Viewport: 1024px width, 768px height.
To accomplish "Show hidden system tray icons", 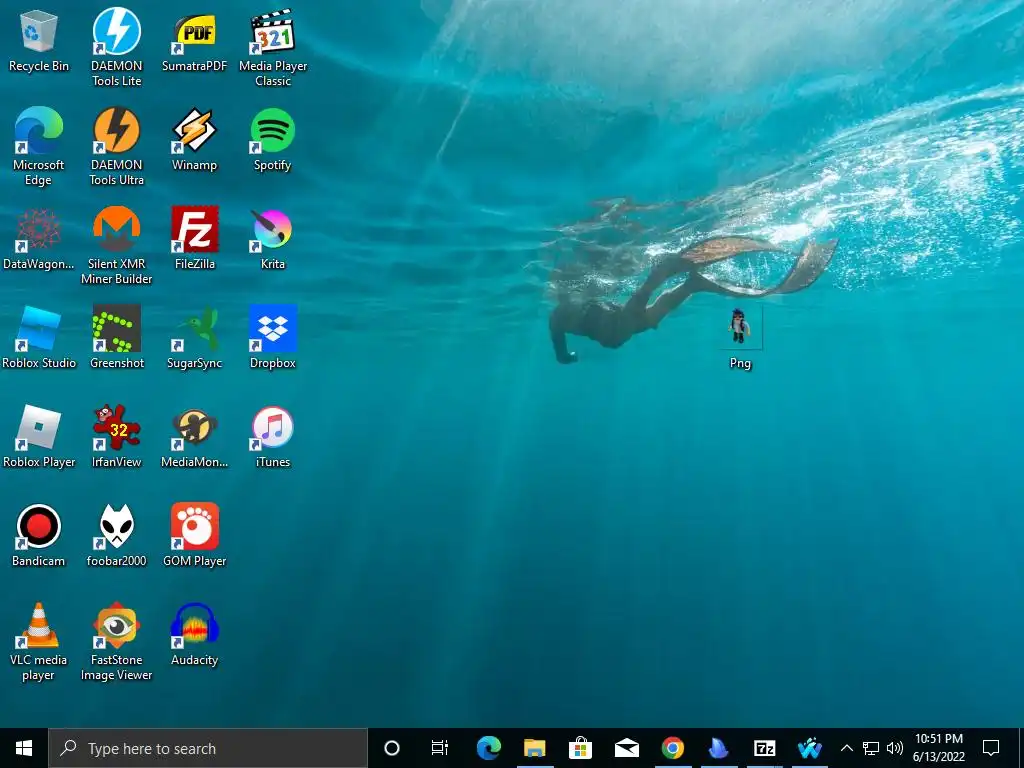I will pos(846,748).
